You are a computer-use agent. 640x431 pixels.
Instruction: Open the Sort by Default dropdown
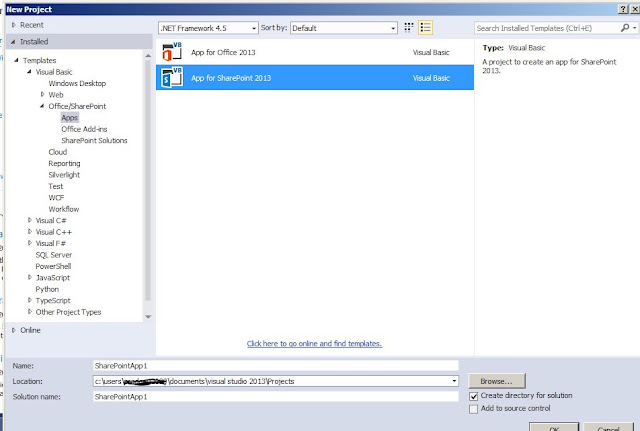point(344,28)
